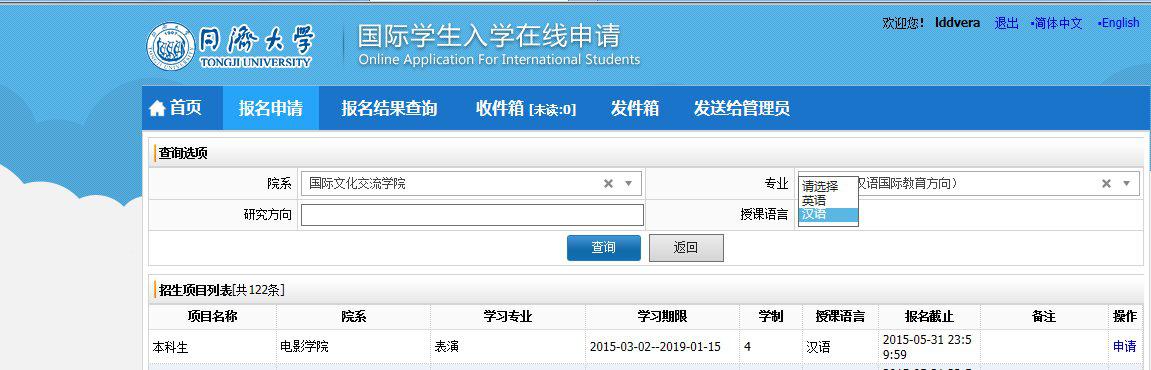Select 汉语 in the language list
Viewport: 1151px width, 370px height.
point(828,214)
